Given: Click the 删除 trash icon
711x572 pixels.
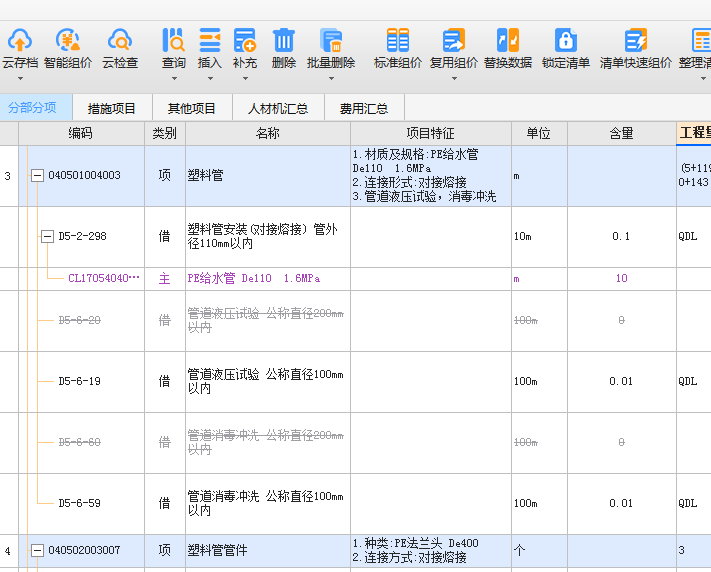Looking at the screenshot, I should click(284, 40).
